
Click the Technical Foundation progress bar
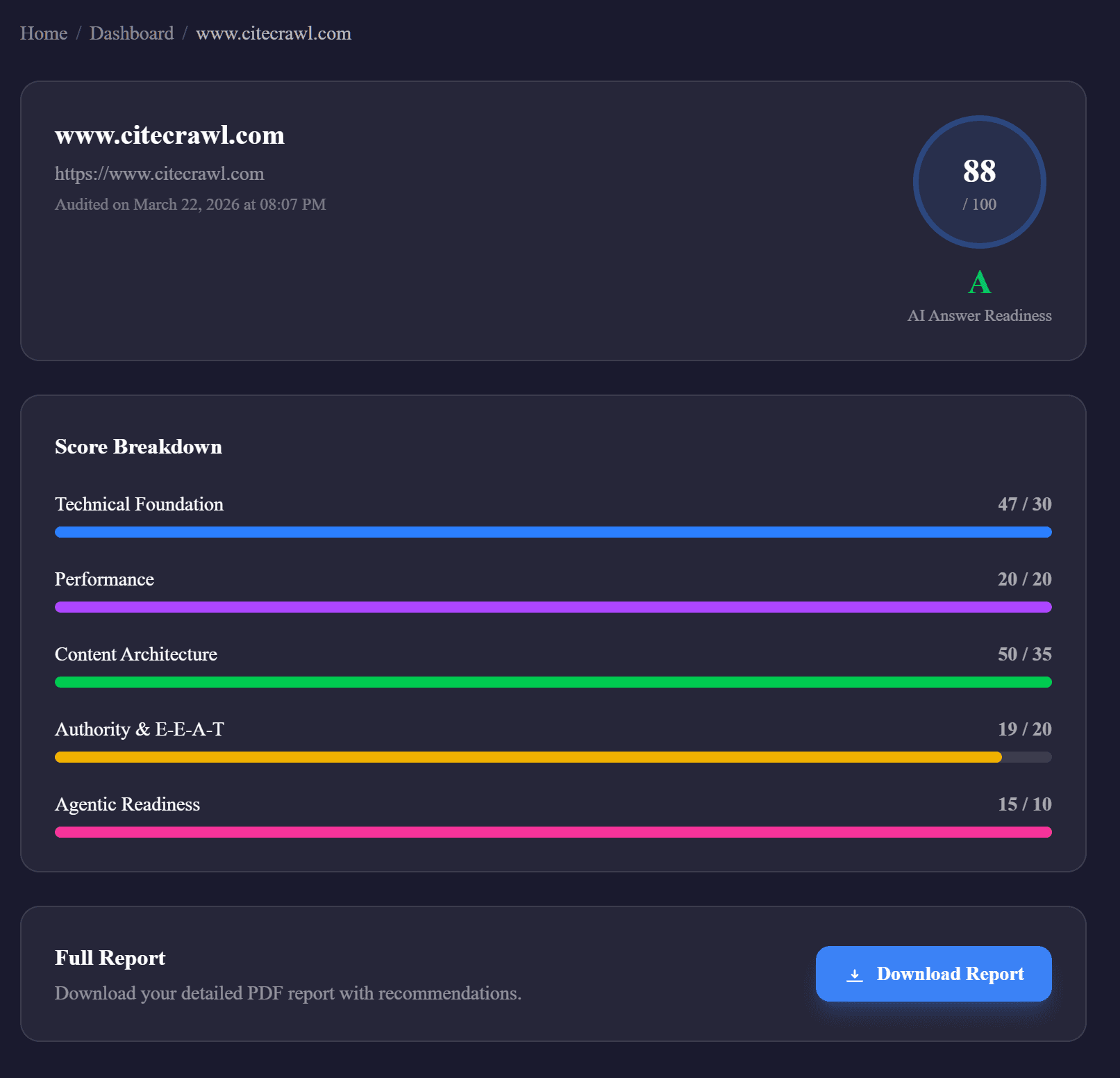point(553,532)
